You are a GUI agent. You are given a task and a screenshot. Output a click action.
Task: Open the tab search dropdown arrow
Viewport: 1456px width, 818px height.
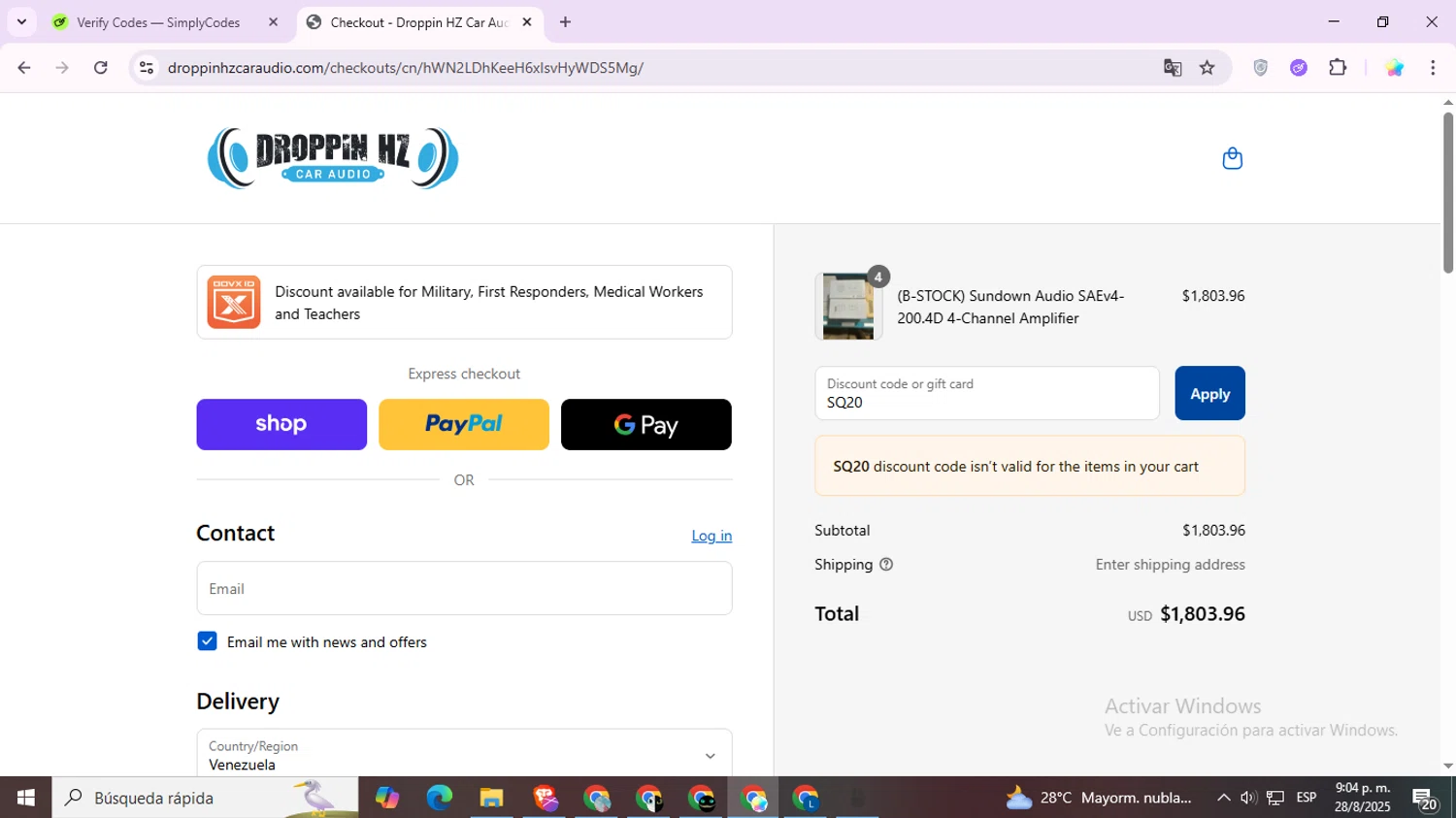pyautogui.click(x=21, y=22)
